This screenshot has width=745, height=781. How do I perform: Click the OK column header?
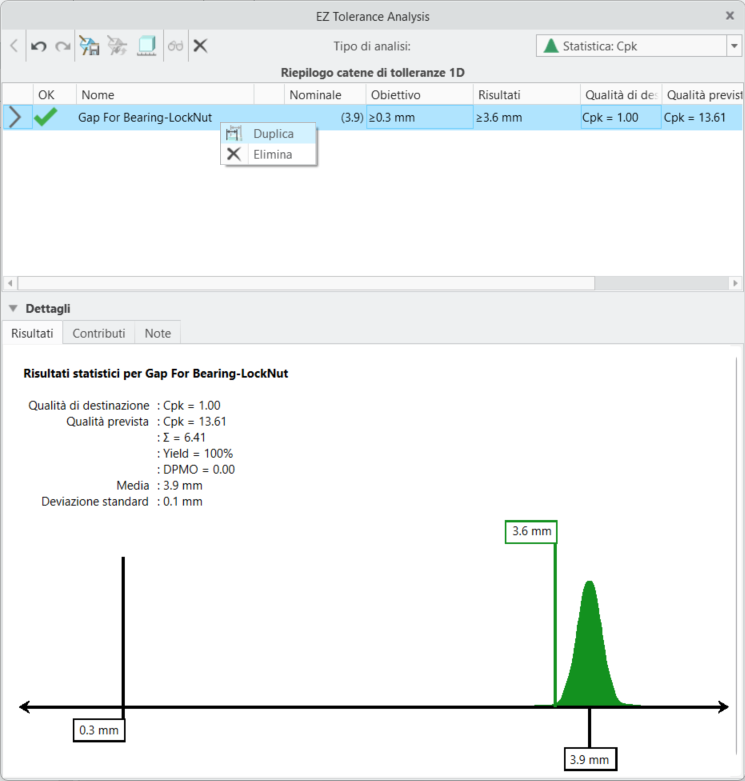point(55,95)
